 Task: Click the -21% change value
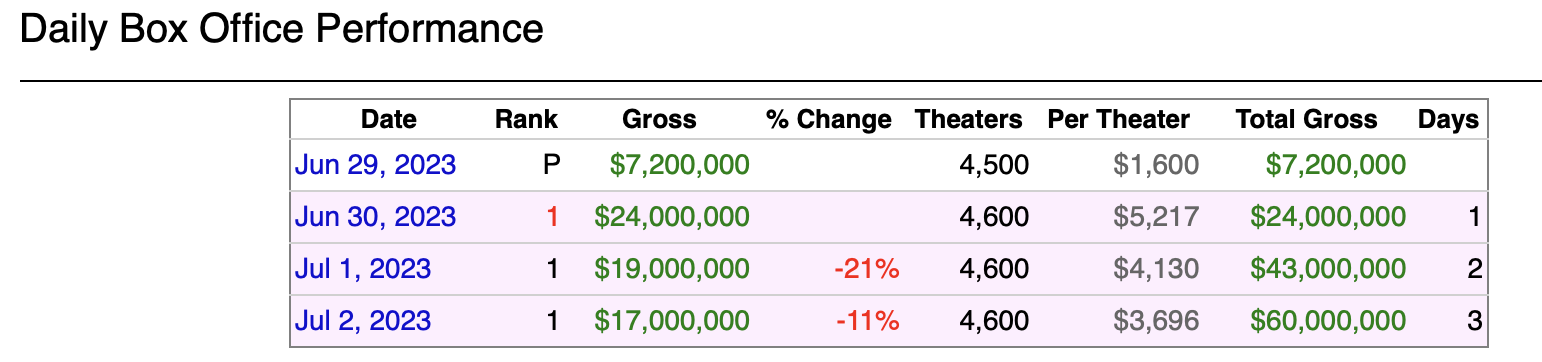pos(866,268)
